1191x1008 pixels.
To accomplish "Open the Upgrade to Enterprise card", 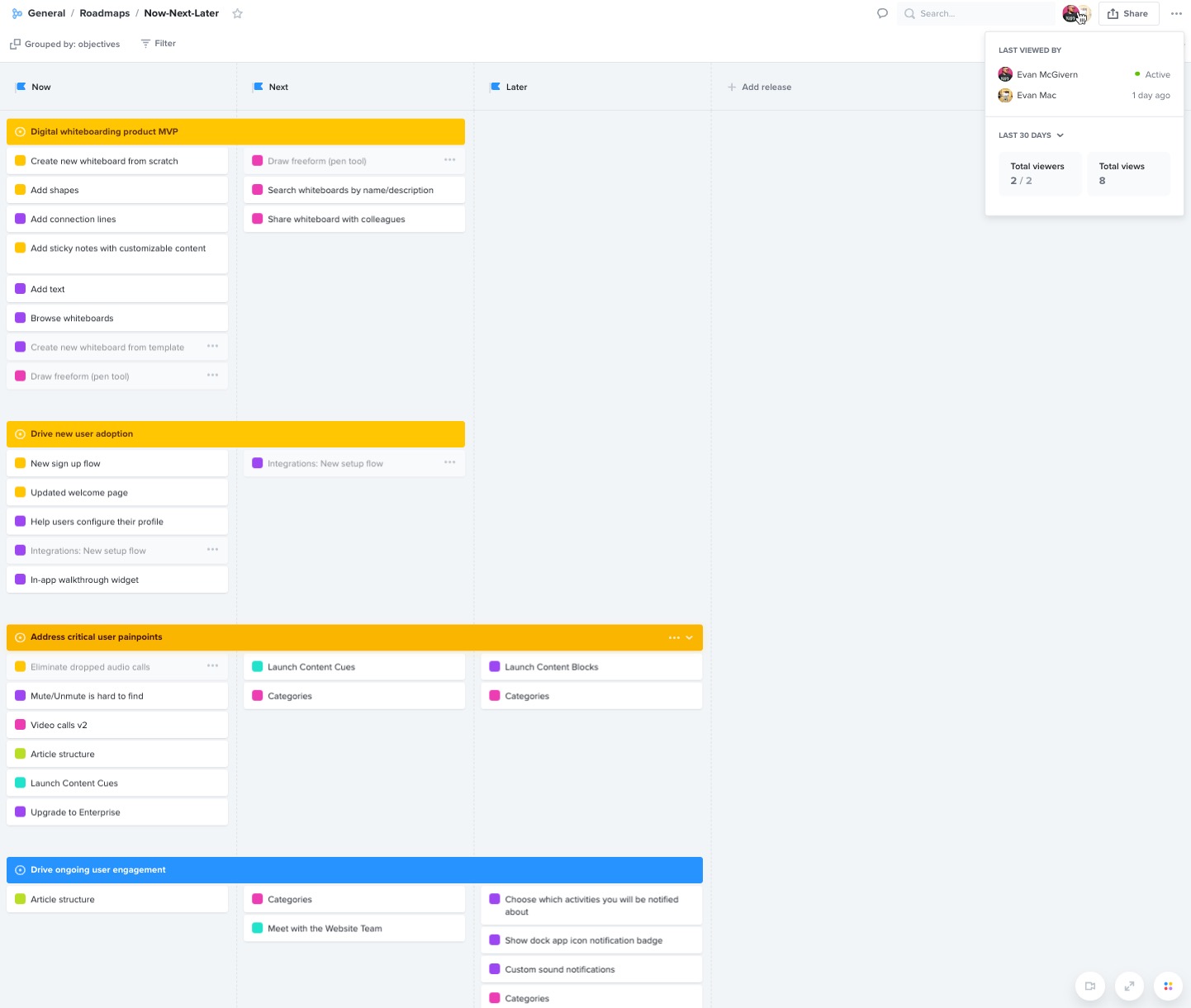I will pos(117,812).
